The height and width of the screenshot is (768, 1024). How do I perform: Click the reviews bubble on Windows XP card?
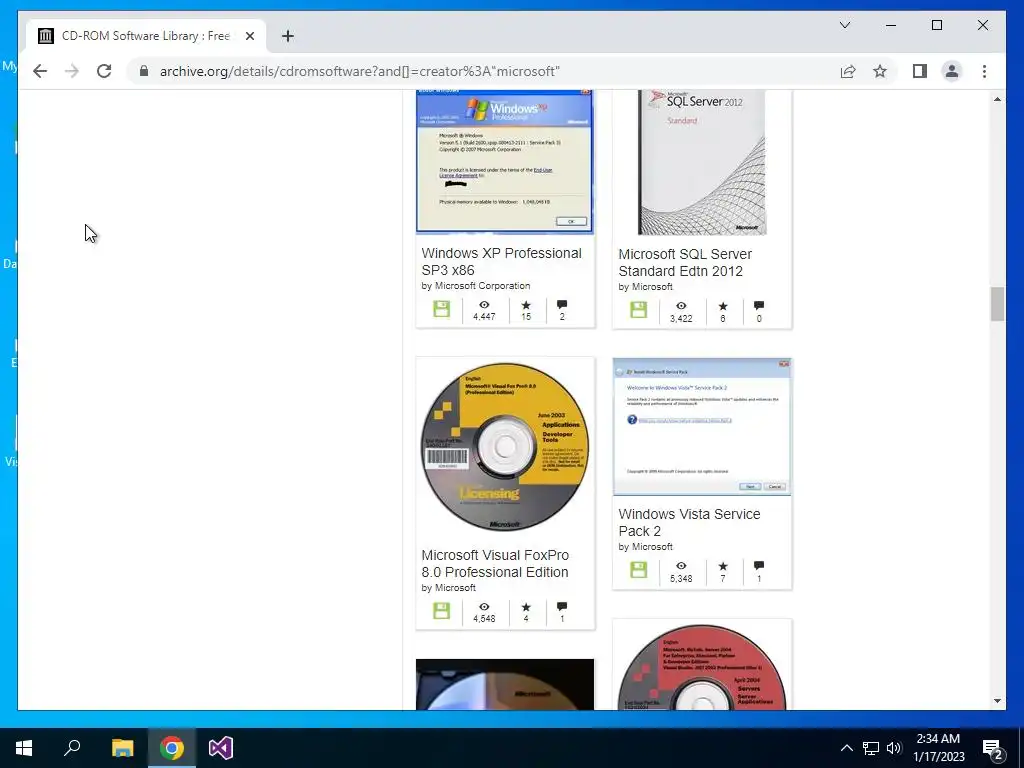tap(562, 305)
